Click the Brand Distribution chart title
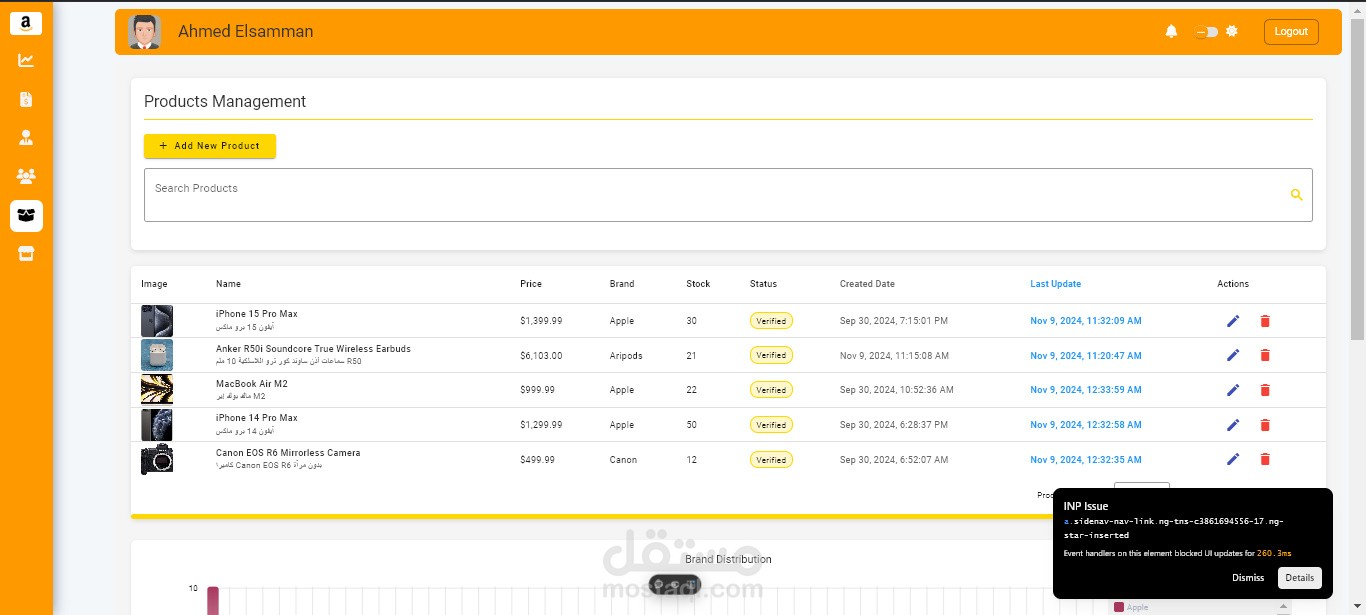 point(728,559)
